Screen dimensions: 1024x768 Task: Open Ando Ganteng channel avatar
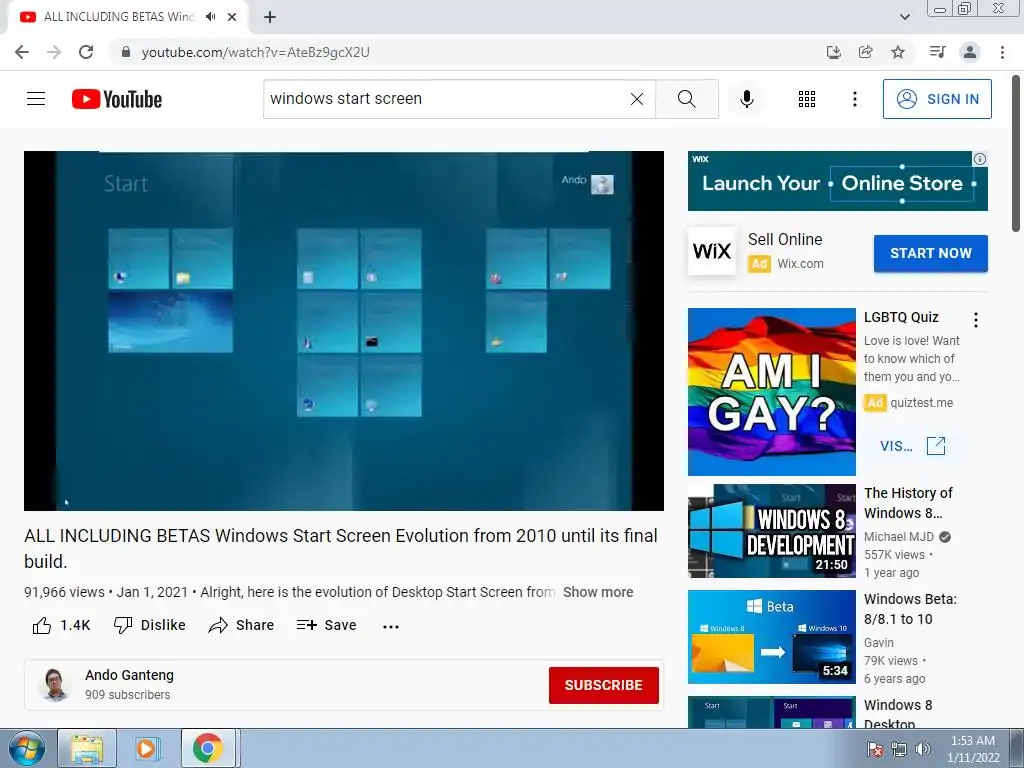(x=55, y=684)
